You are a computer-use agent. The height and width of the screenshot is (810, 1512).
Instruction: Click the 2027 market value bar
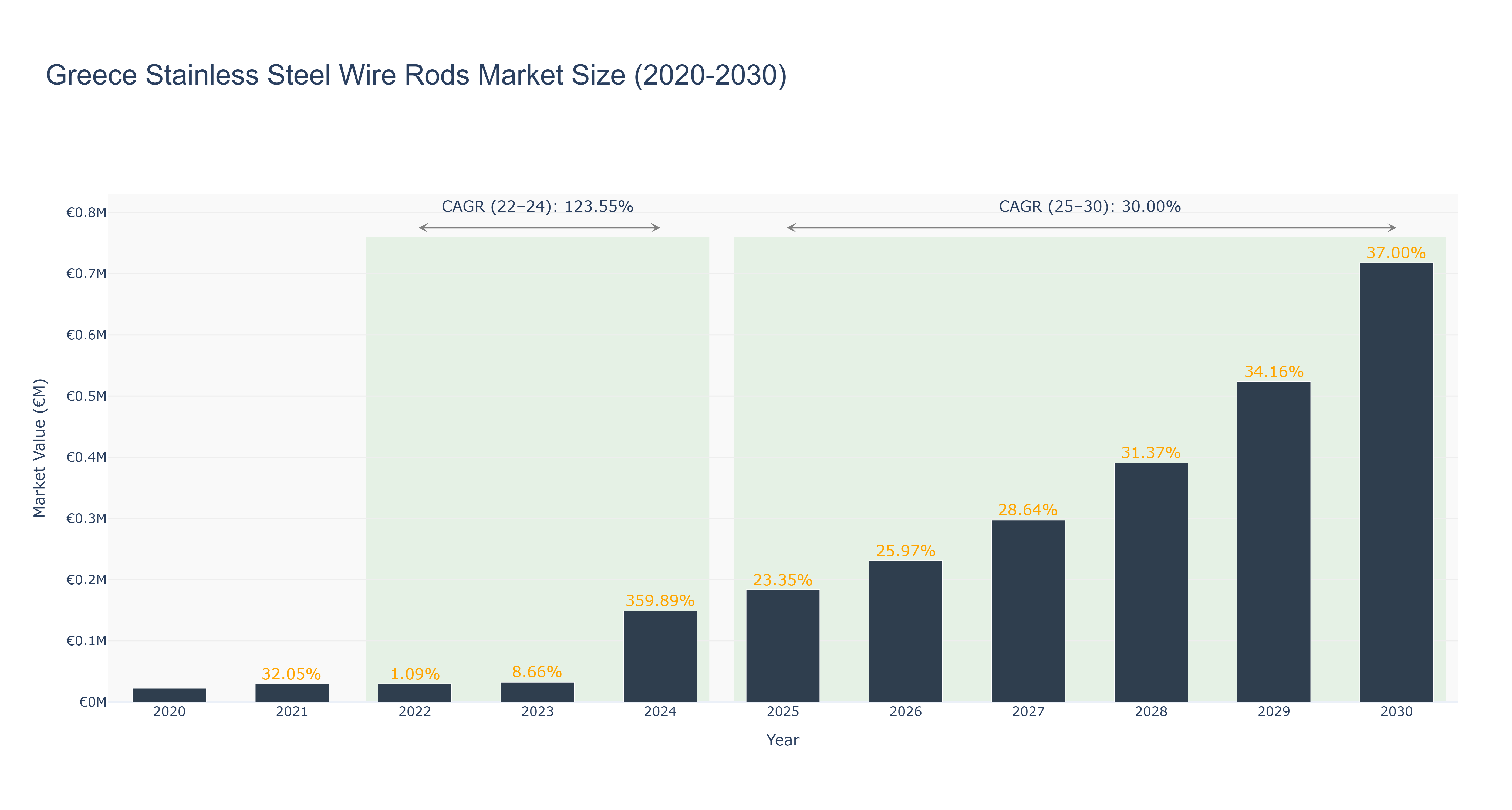[x=1028, y=611]
